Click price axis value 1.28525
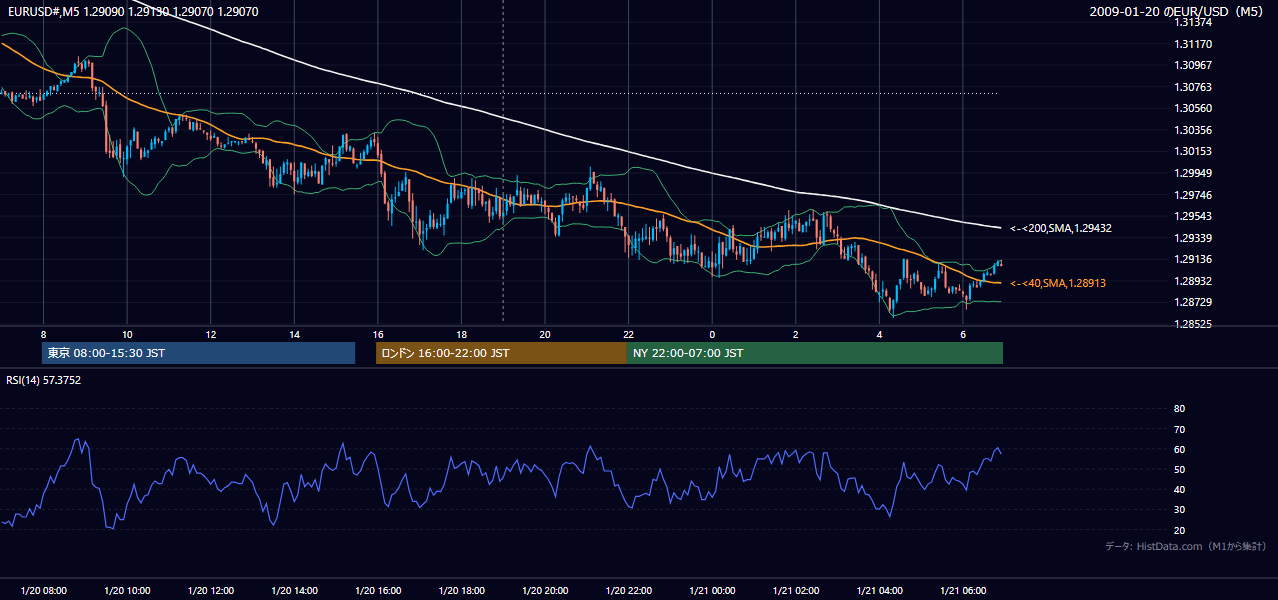This screenshot has width=1278, height=600. (x=1193, y=324)
